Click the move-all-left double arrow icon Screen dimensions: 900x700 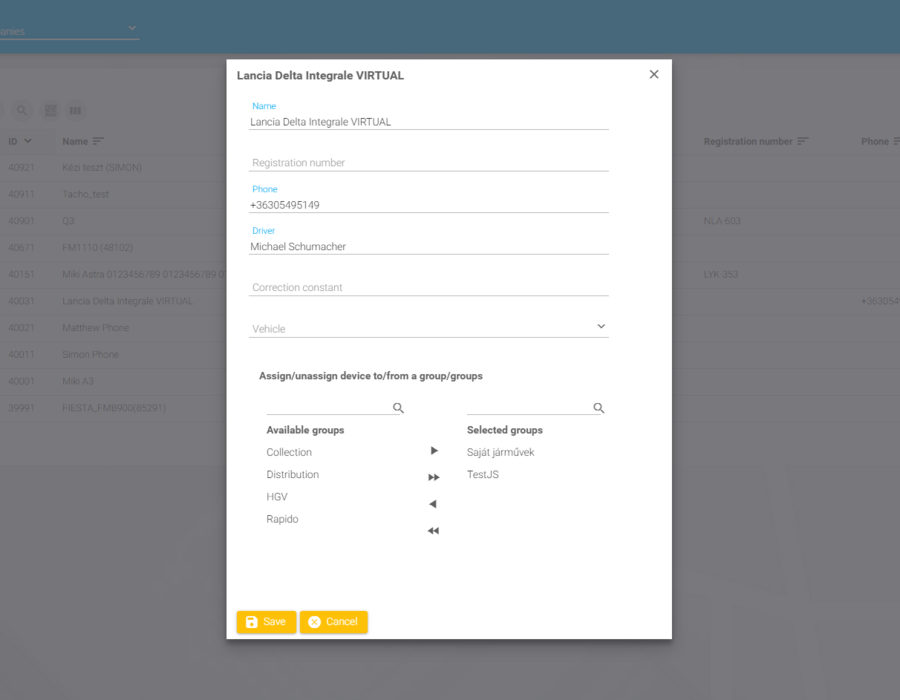[x=433, y=531]
